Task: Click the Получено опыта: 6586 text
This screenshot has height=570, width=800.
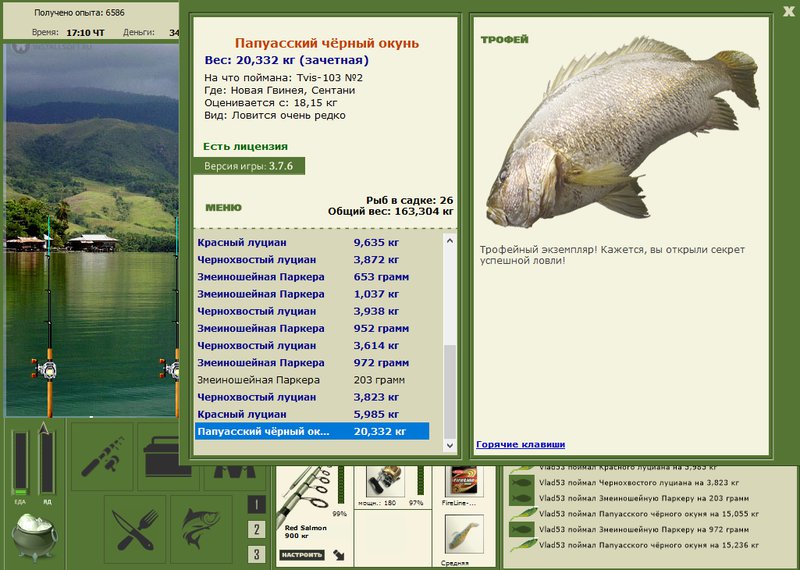Action: point(80,13)
